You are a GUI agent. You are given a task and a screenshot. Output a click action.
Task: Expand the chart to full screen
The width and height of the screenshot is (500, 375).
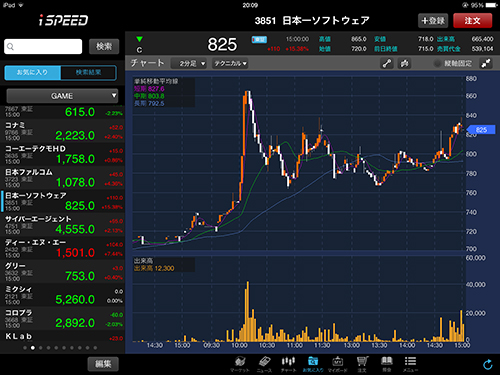(486, 63)
